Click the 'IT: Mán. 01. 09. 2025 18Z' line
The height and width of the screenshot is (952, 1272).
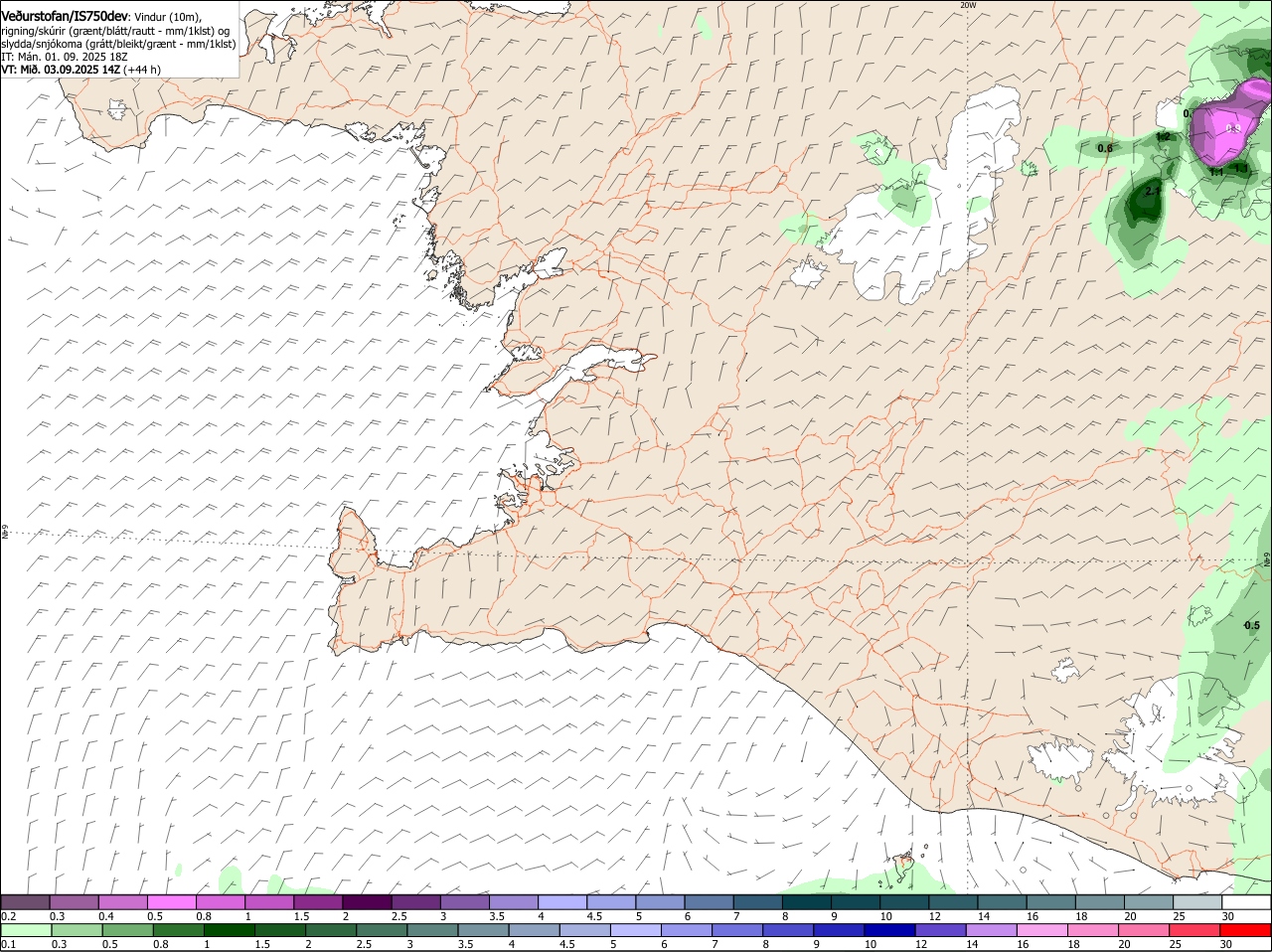pyautogui.click(x=64, y=57)
